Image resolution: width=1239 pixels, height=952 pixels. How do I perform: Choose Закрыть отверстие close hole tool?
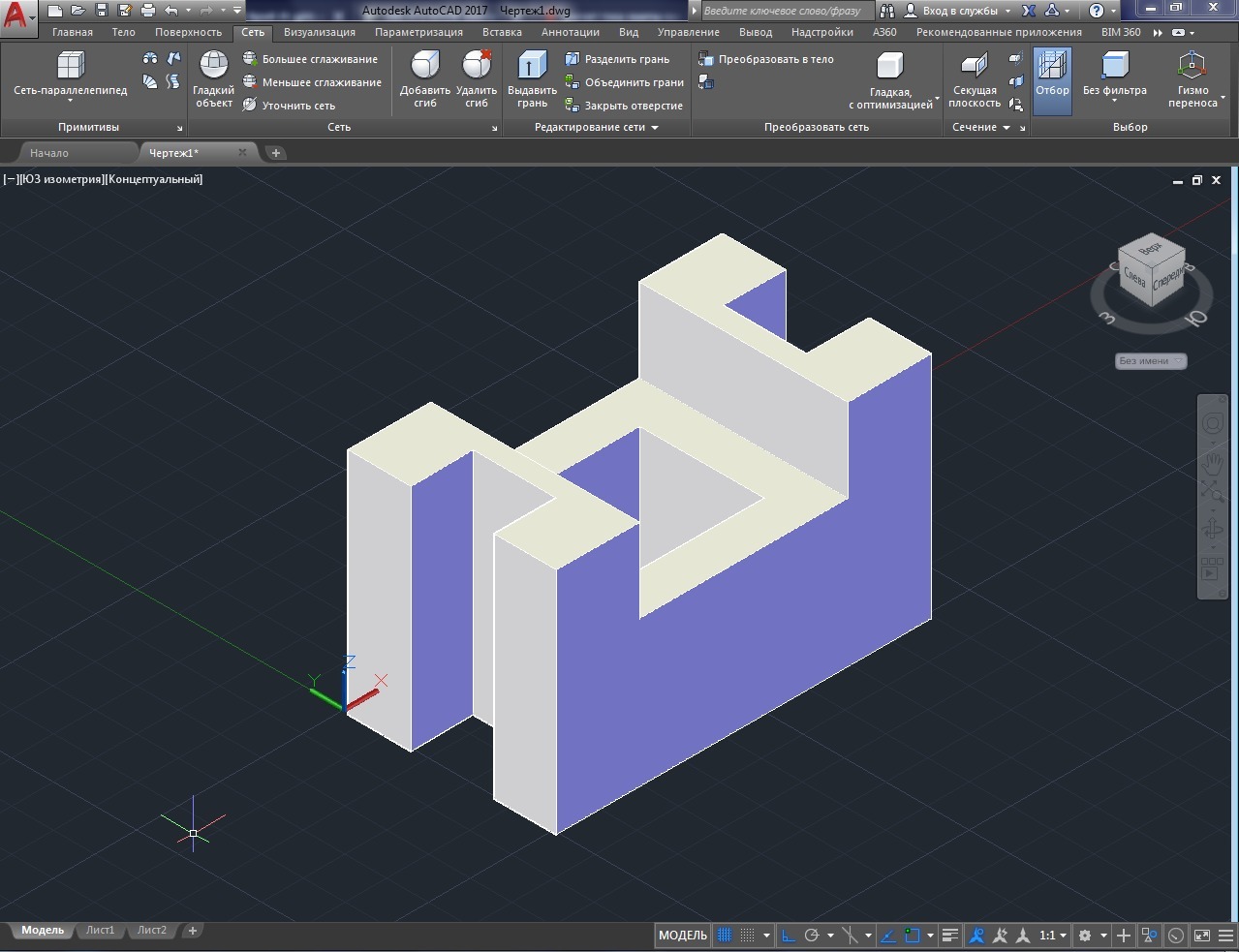(x=624, y=106)
